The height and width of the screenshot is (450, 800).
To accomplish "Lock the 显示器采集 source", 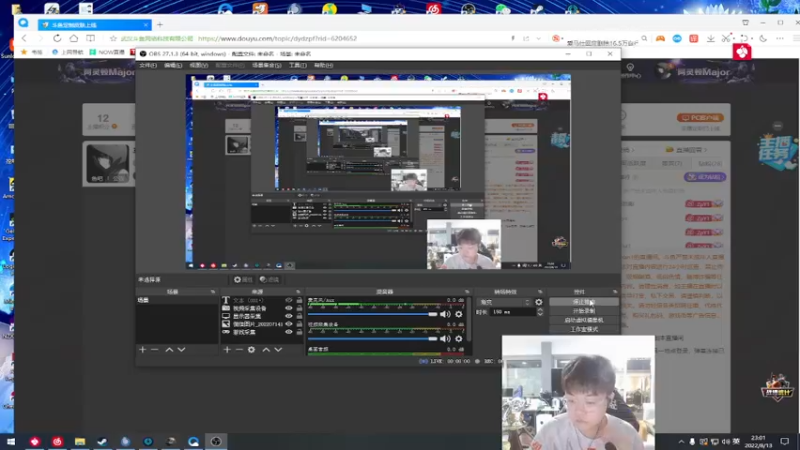I will [299, 316].
